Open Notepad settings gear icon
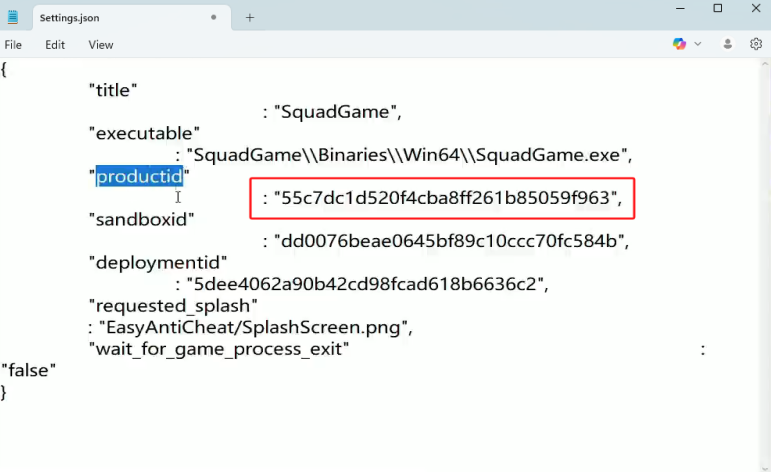Screen dimensions: 771x472 (x=756, y=44)
